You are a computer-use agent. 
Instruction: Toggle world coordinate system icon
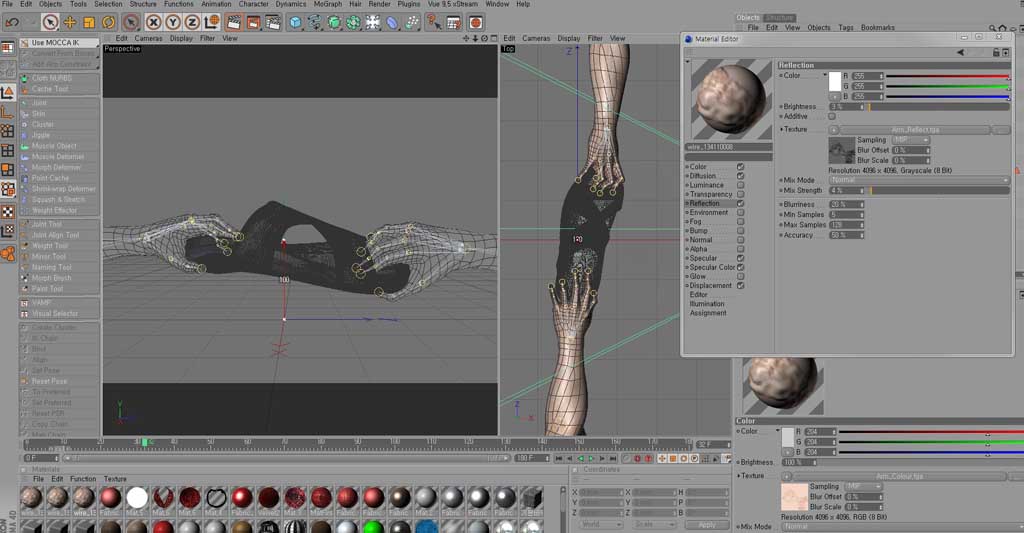click(212, 23)
